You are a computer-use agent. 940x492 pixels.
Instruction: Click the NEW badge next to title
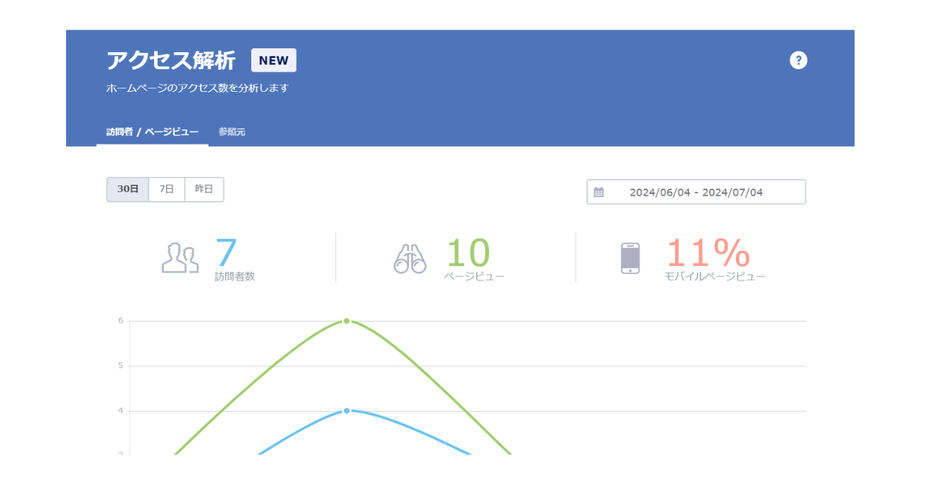coord(274,61)
